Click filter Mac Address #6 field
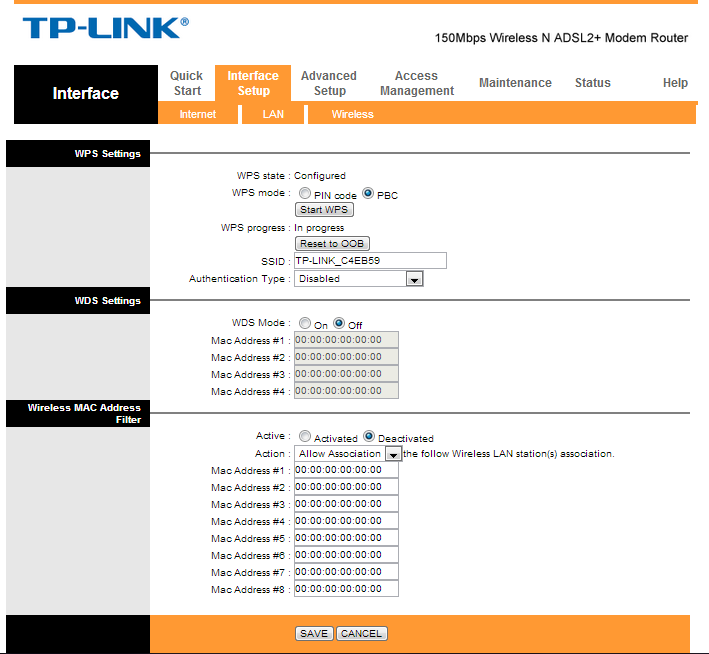The image size is (709, 654). click(x=346, y=554)
